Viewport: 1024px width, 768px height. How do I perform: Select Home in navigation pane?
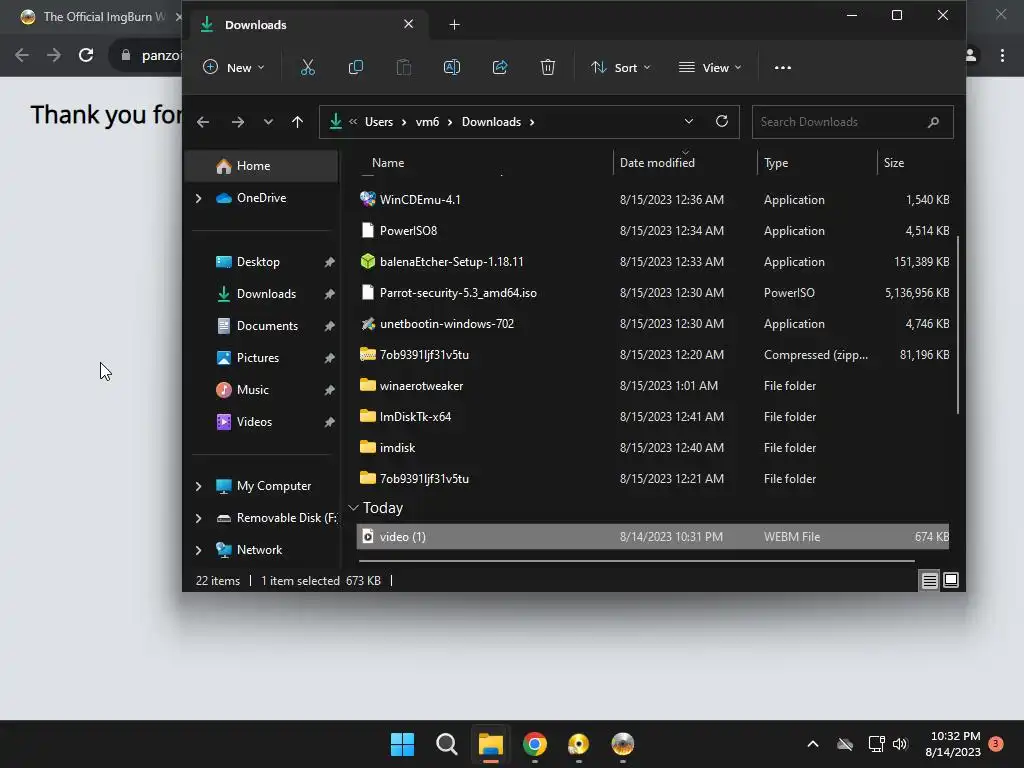(261, 166)
